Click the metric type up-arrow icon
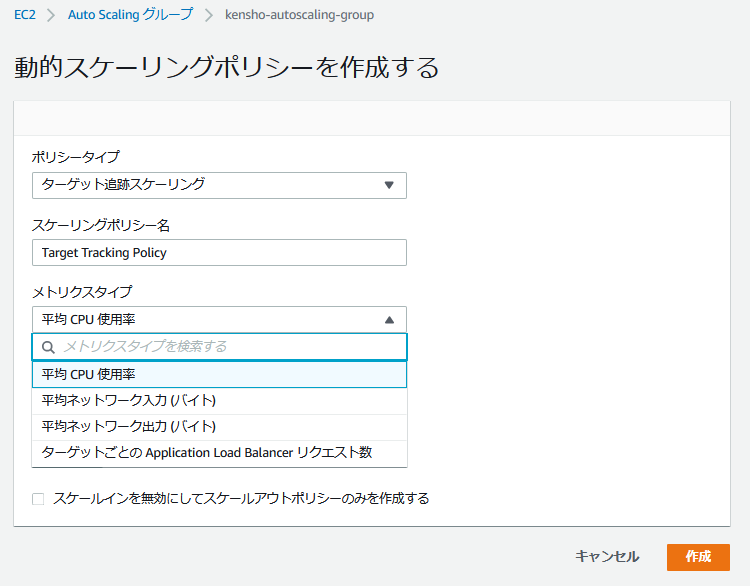This screenshot has width=750, height=586. pyautogui.click(x=389, y=320)
